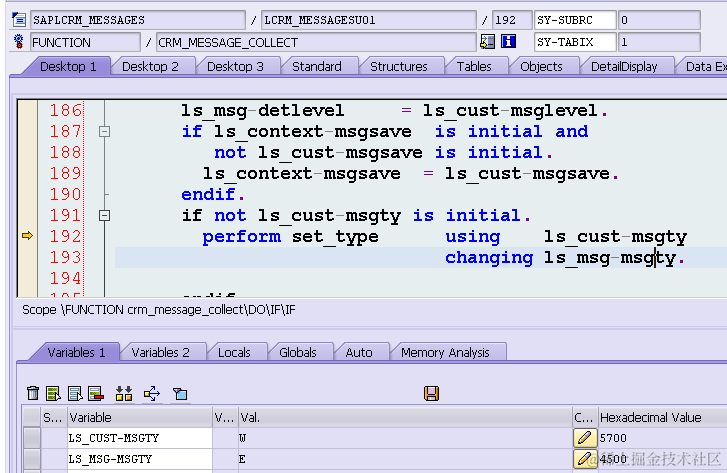
Task: Click the green insert-row icon in variables toolbar
Action: click(53, 393)
